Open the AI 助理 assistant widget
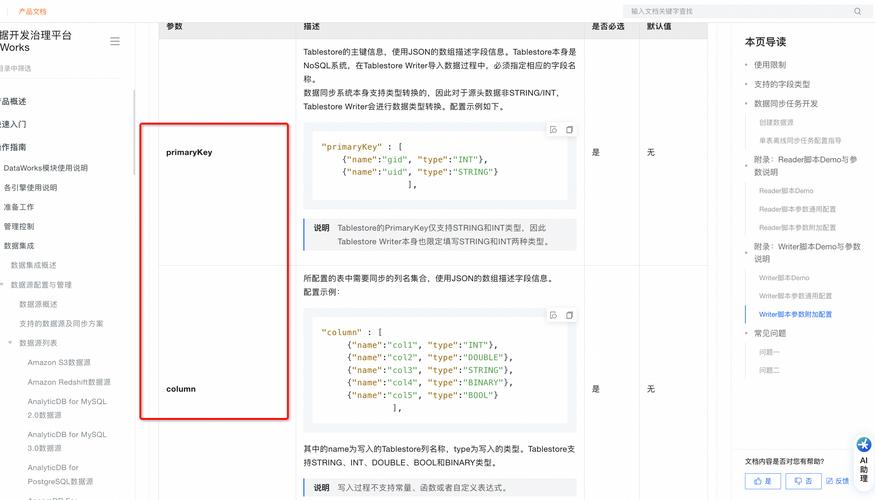875x500 pixels. (864, 460)
